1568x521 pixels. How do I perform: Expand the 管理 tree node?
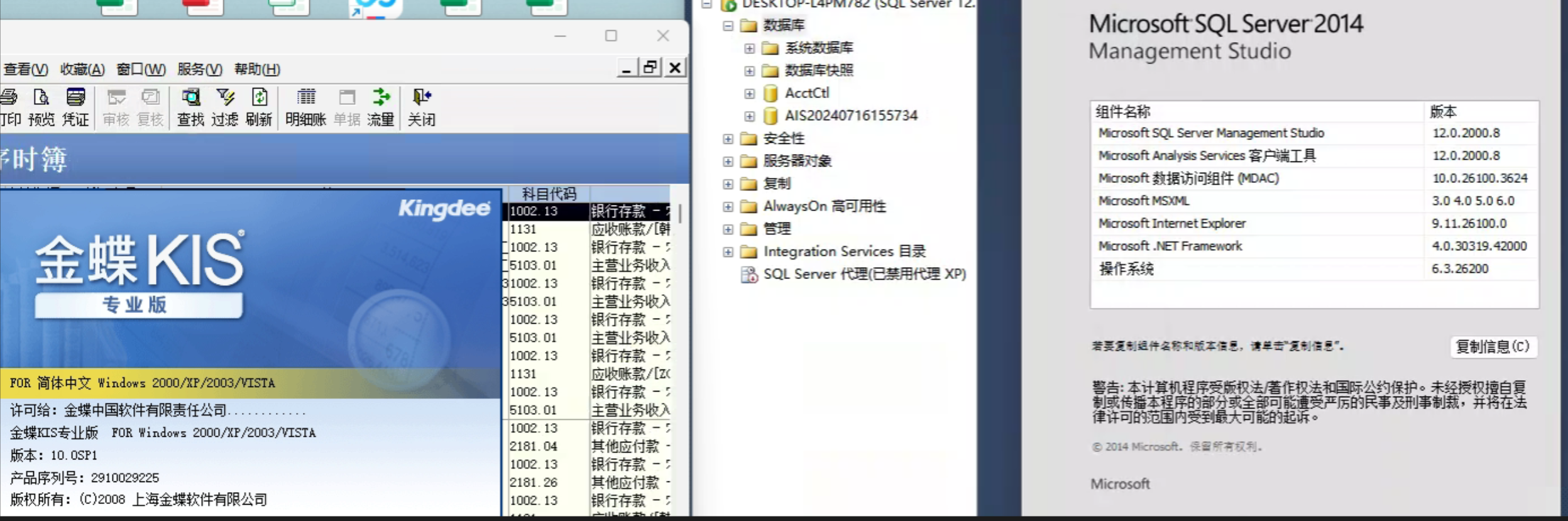[728, 229]
